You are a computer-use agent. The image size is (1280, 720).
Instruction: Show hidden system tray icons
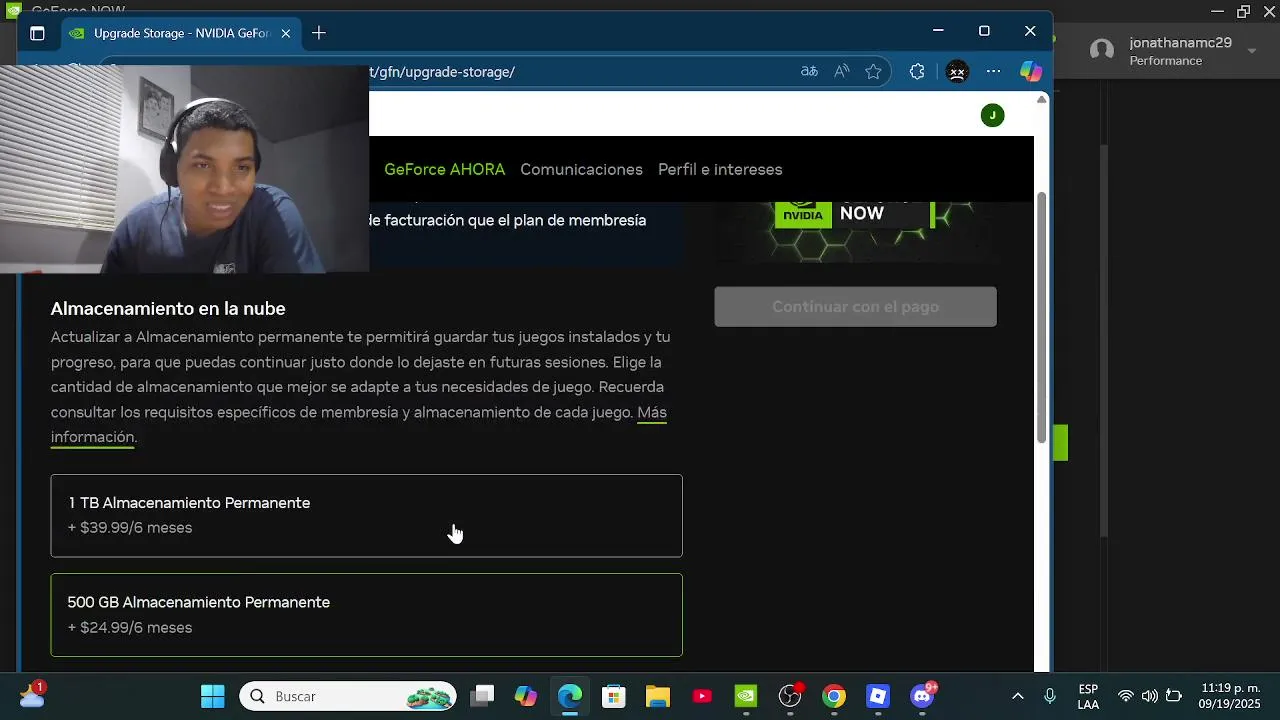click(1018, 696)
